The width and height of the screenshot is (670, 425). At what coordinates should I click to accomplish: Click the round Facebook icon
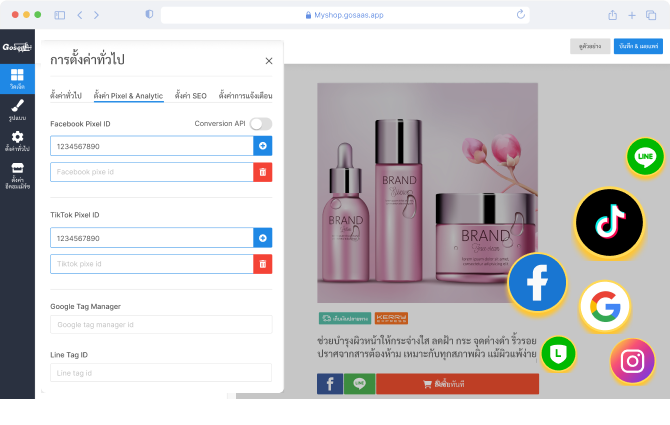[537, 282]
